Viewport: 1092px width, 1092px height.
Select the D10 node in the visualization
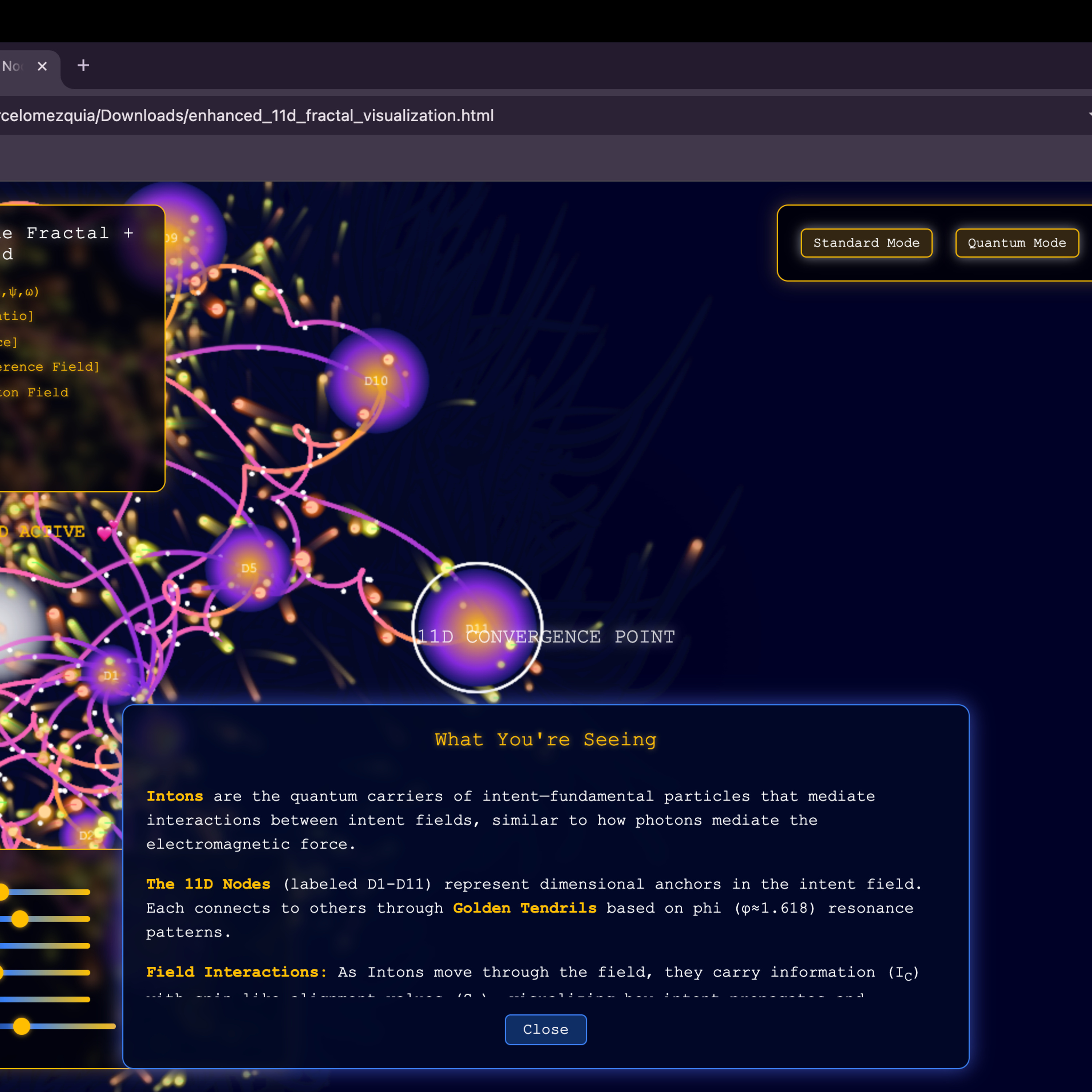click(x=376, y=380)
